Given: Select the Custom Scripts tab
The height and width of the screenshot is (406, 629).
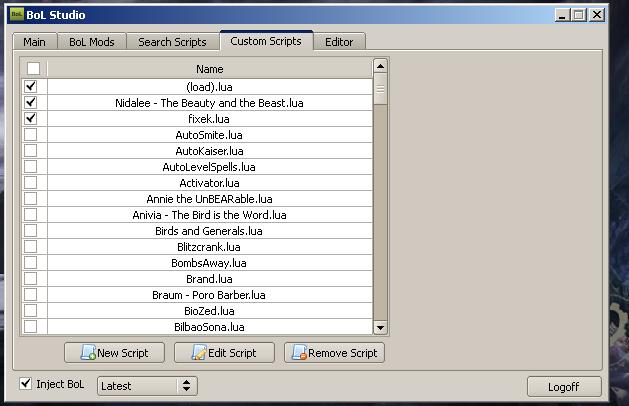Looking at the screenshot, I should (266, 41).
